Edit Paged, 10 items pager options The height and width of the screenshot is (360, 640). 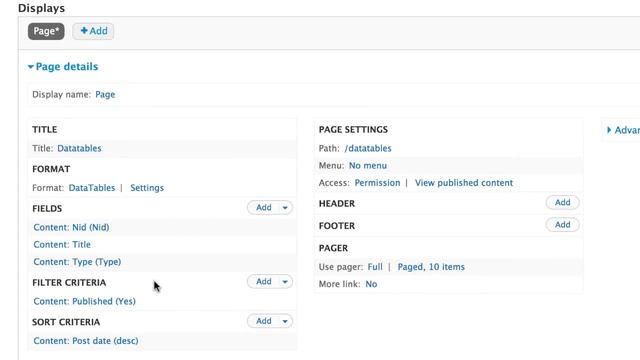coord(431,267)
